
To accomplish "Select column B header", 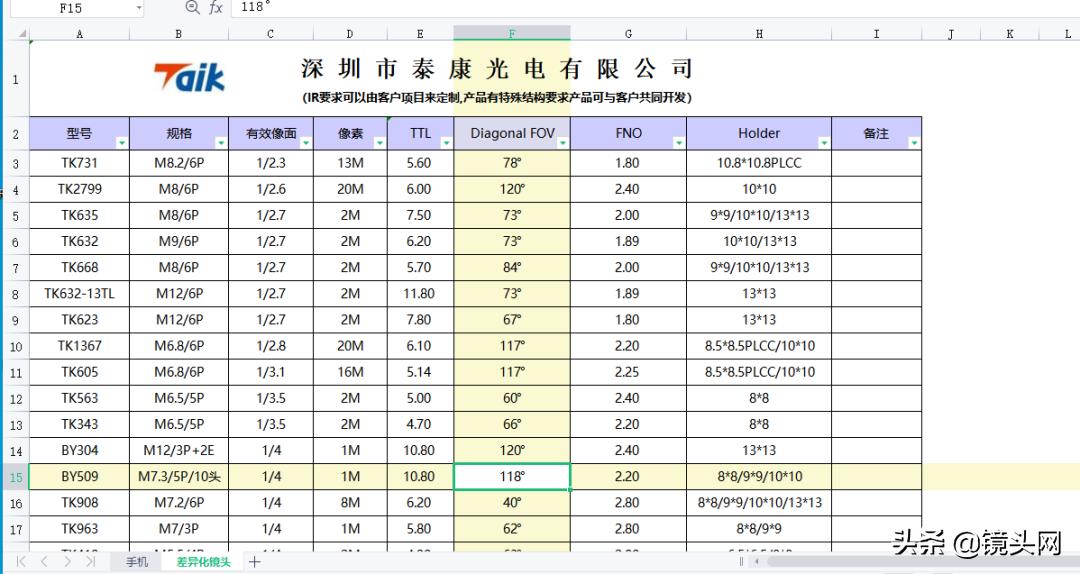I will pyautogui.click(x=178, y=33).
